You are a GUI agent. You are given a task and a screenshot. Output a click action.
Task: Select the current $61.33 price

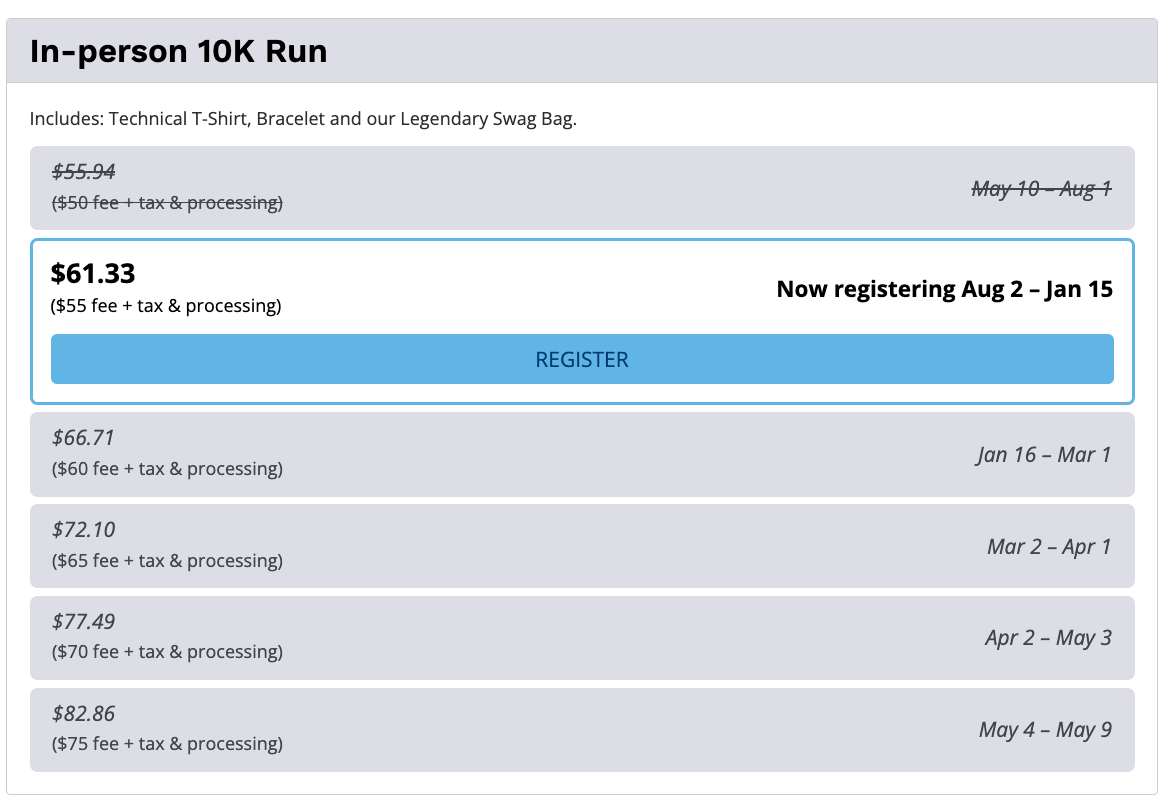pyautogui.click(x=93, y=273)
